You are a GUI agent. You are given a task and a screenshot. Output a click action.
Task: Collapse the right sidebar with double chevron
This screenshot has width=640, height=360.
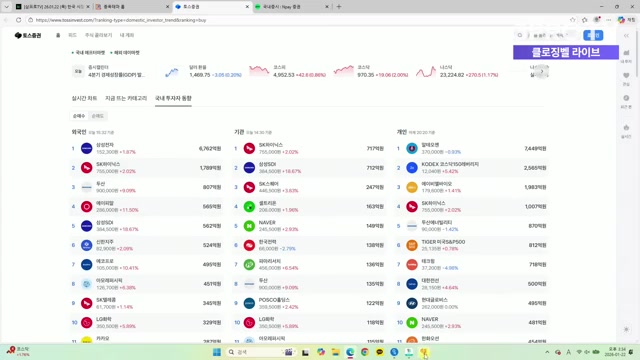626,36
